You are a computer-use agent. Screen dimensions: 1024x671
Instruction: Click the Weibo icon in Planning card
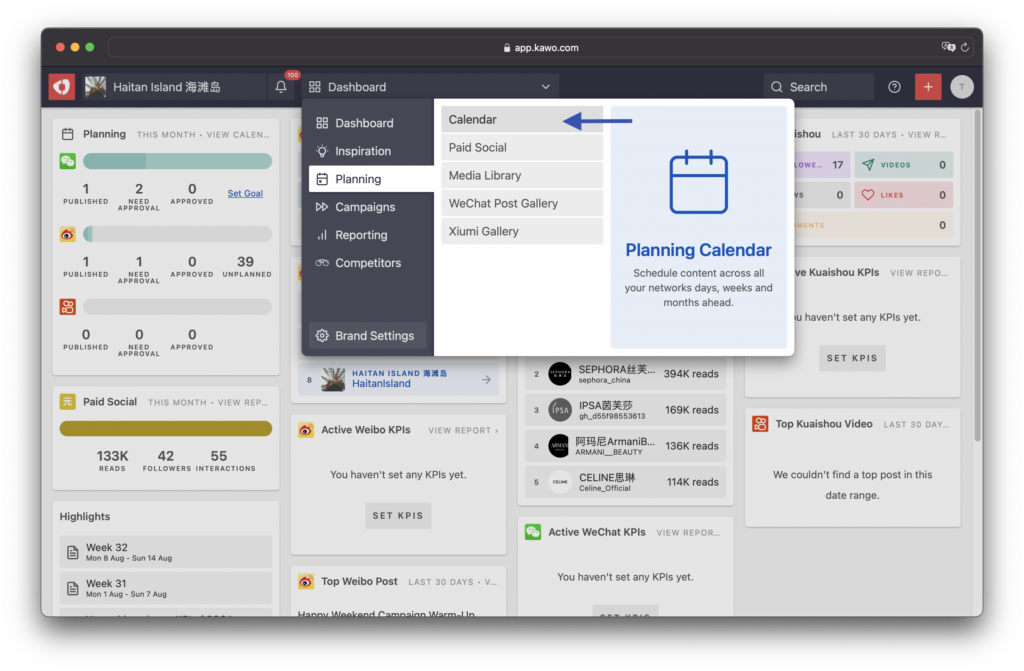[x=68, y=234]
